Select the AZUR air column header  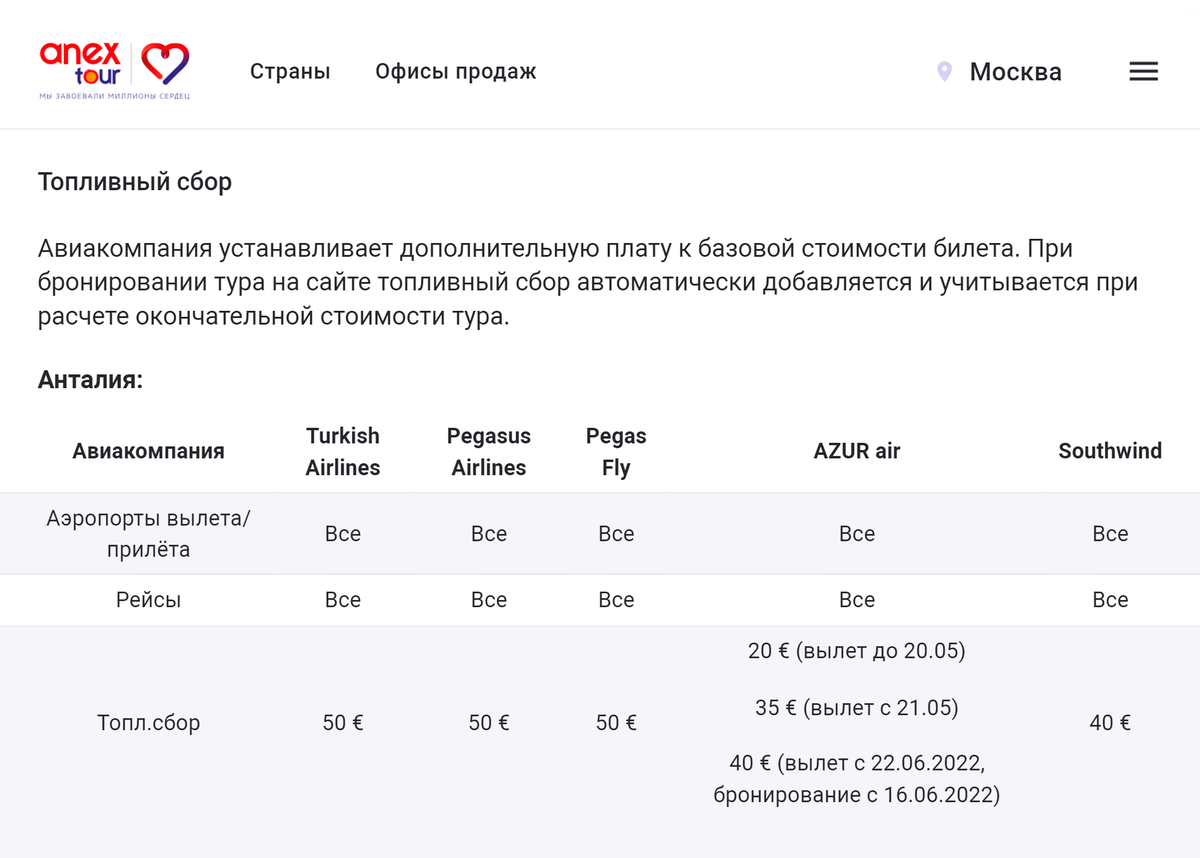(x=857, y=451)
